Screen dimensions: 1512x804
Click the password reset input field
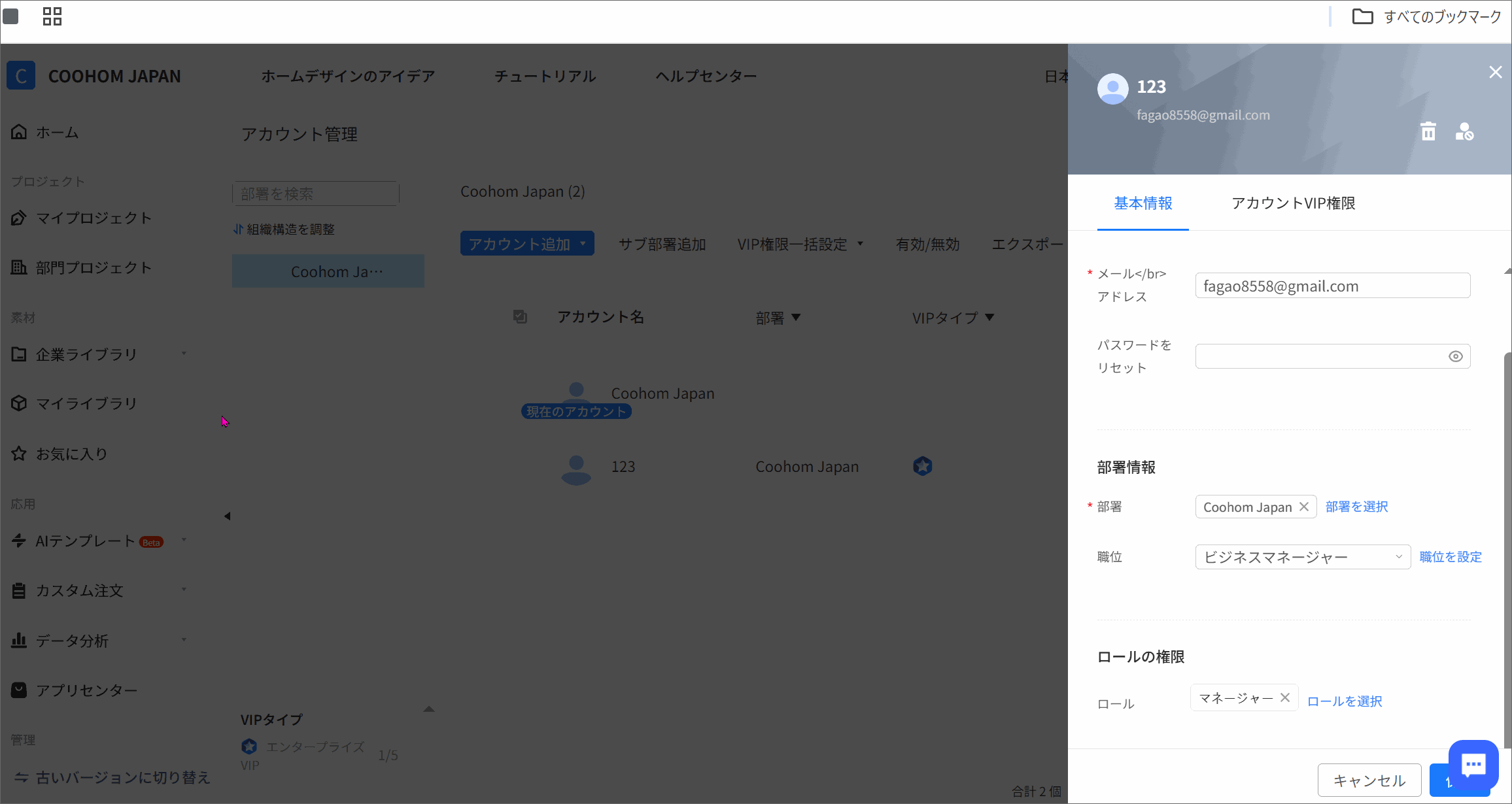click(1333, 356)
